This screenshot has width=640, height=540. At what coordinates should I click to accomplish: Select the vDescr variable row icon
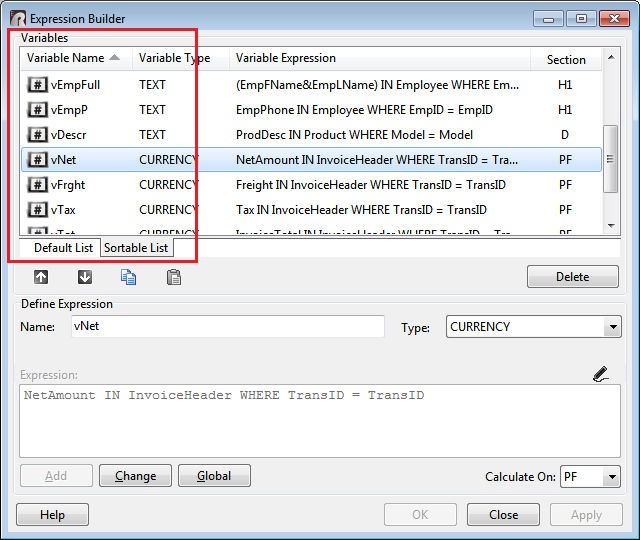pos(37,135)
